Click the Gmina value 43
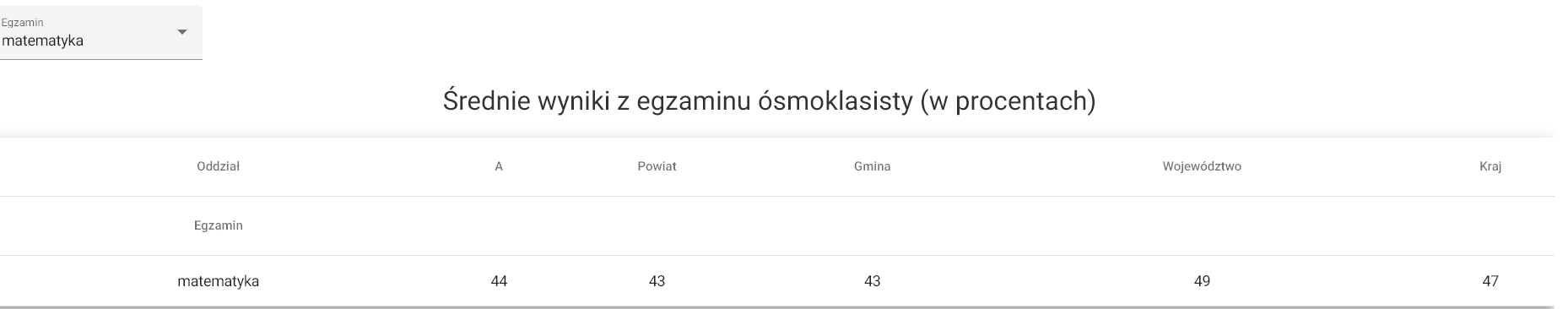 (x=873, y=281)
